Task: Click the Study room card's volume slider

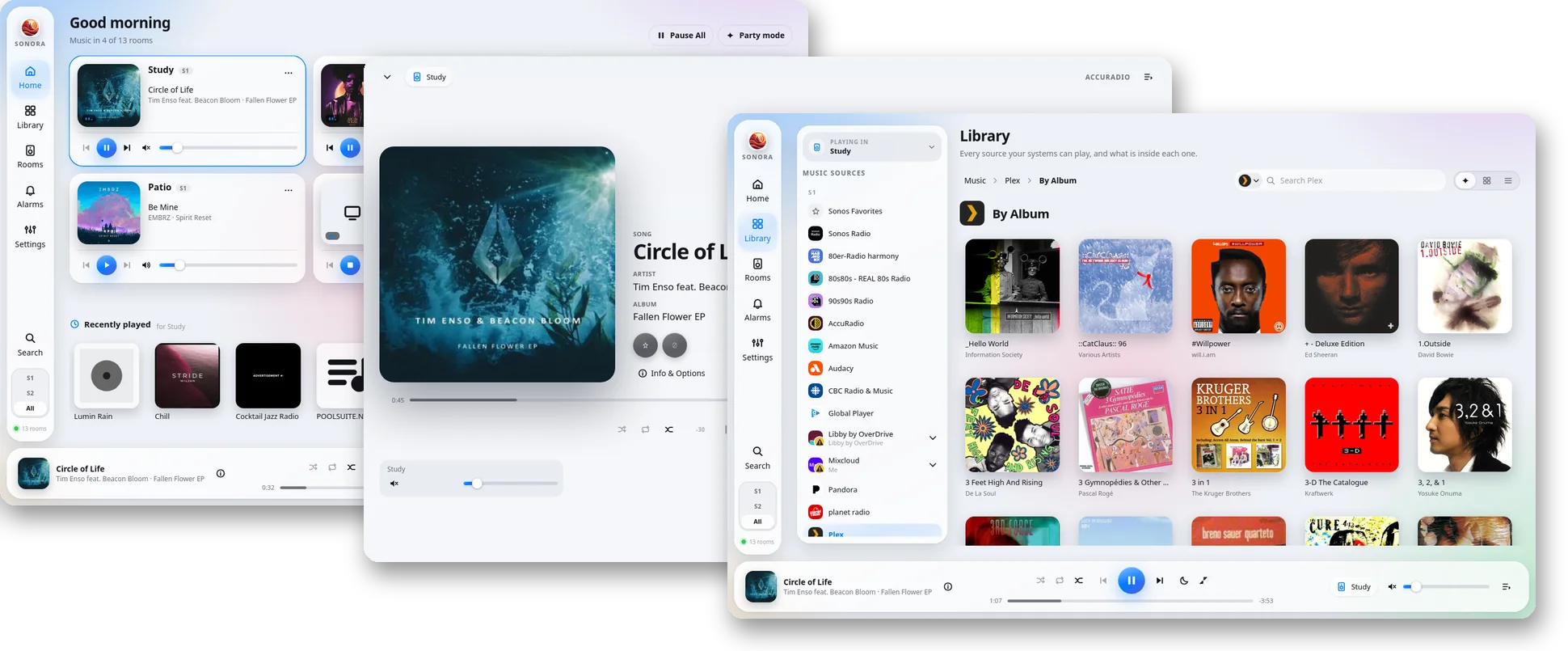Action: click(228, 148)
